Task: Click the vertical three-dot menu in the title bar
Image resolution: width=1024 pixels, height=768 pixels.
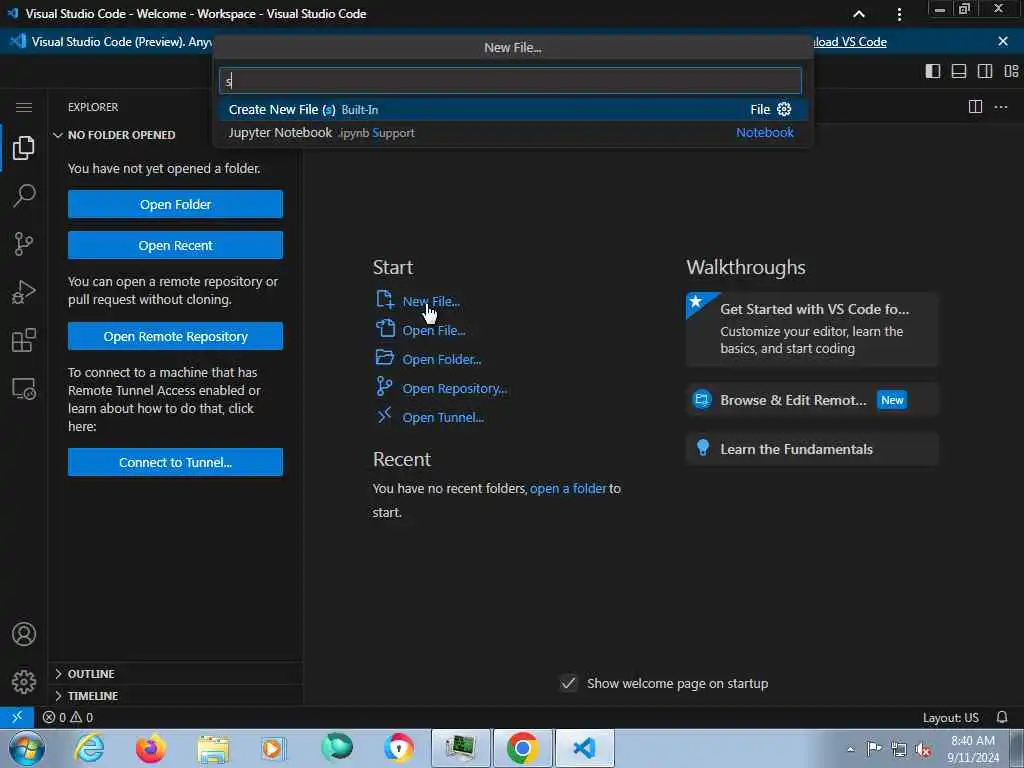Action: 899,14
